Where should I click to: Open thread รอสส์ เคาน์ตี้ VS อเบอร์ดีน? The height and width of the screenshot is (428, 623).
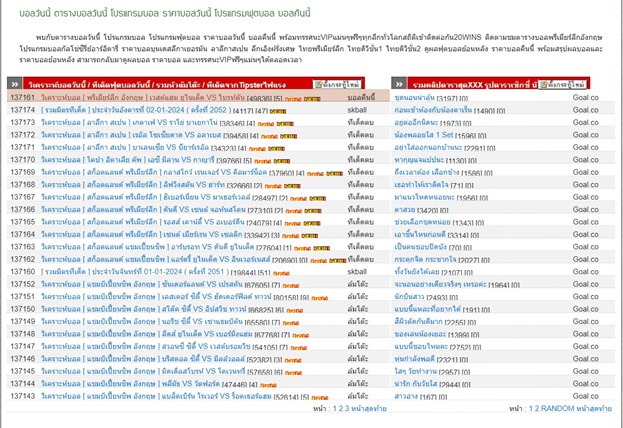point(143,222)
